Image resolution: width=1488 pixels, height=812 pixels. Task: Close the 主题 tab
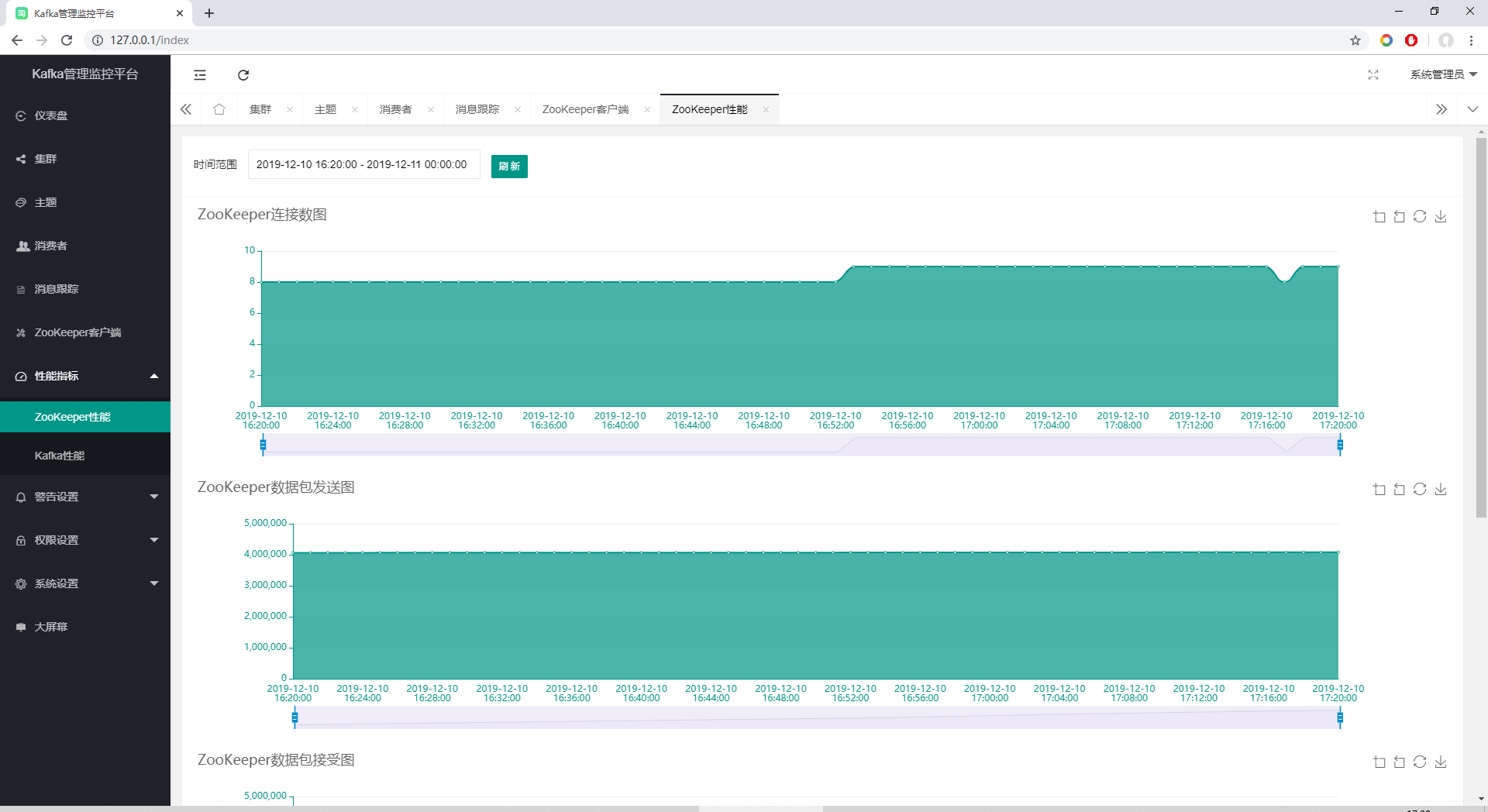tap(355, 109)
